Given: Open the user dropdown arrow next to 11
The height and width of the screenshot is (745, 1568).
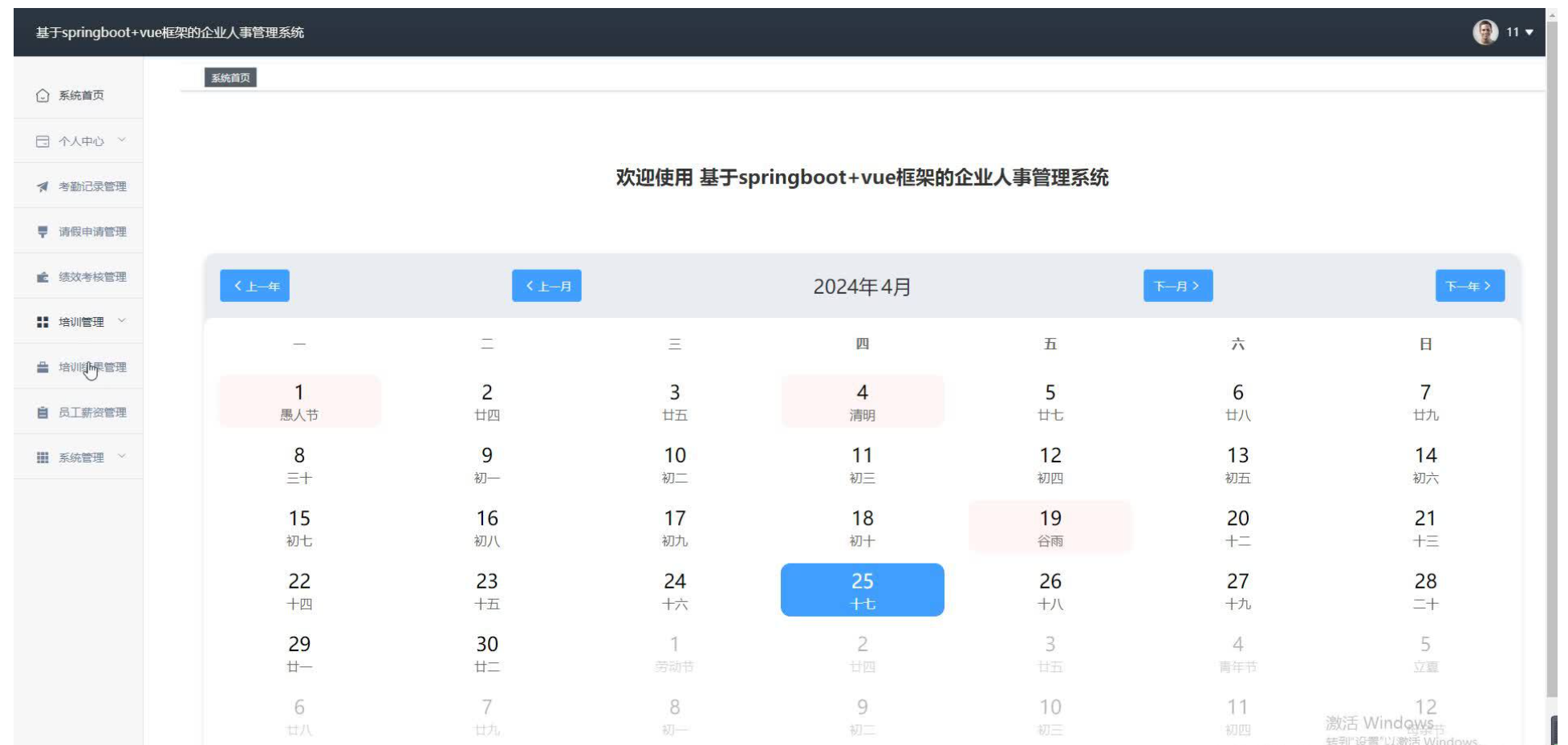Looking at the screenshot, I should point(1529,33).
